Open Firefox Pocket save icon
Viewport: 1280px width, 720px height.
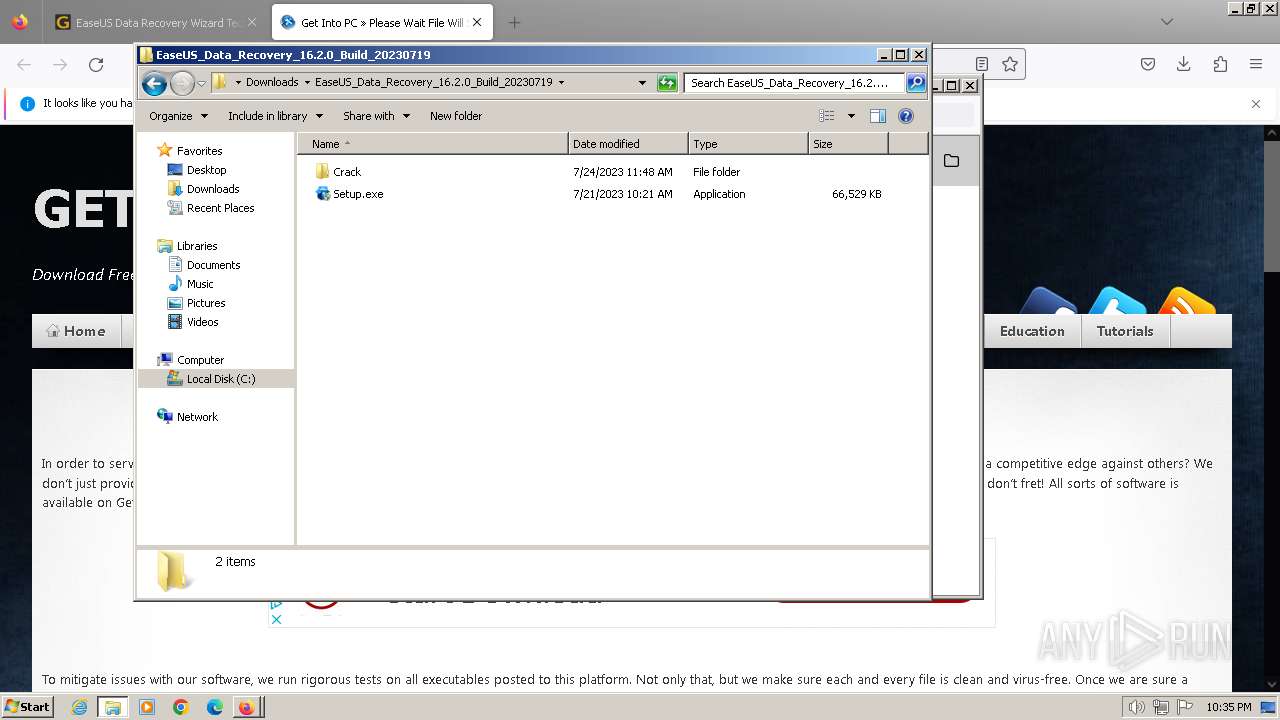1148,65
